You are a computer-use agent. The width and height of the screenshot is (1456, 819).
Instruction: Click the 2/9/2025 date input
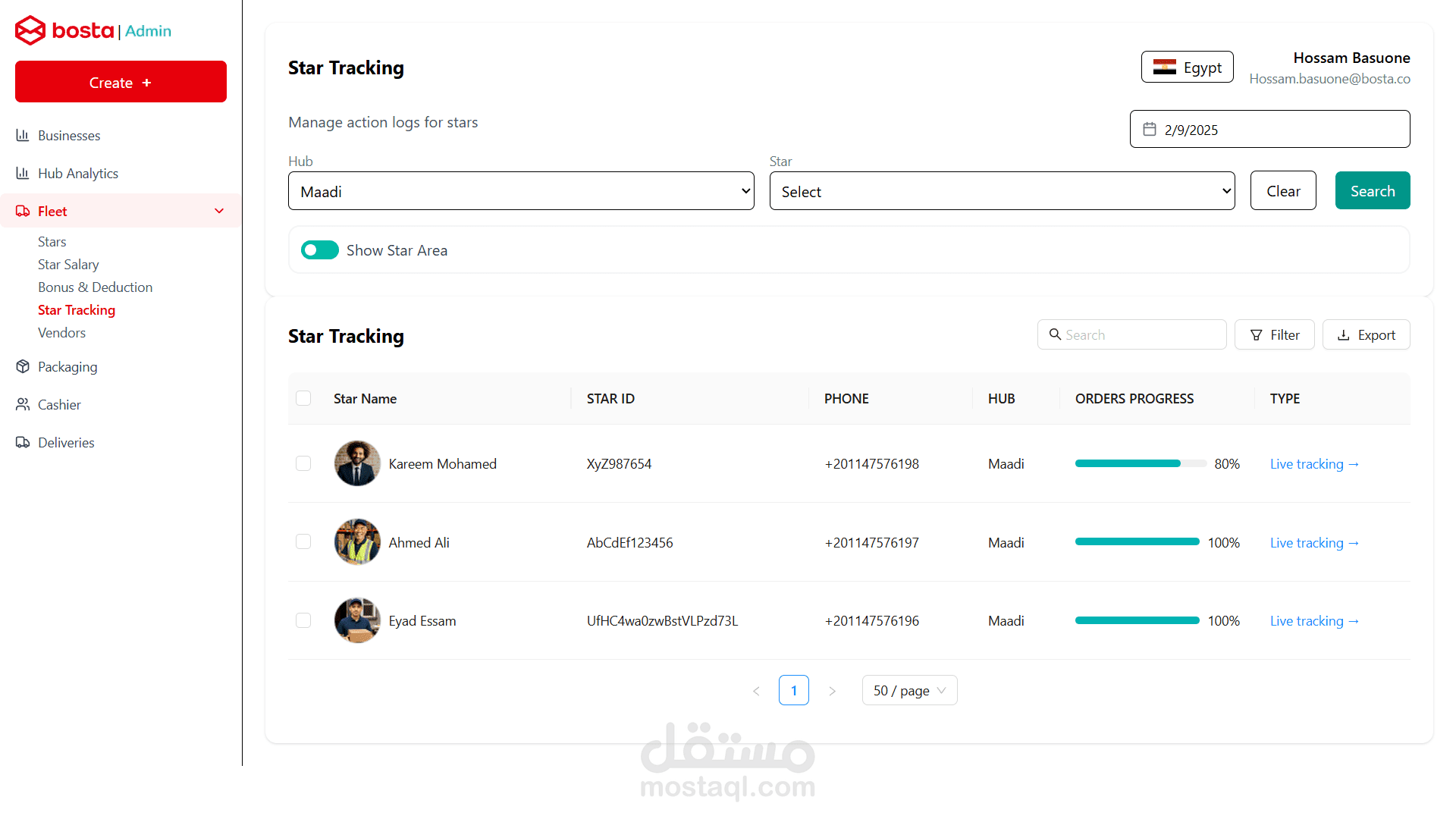tap(1269, 129)
